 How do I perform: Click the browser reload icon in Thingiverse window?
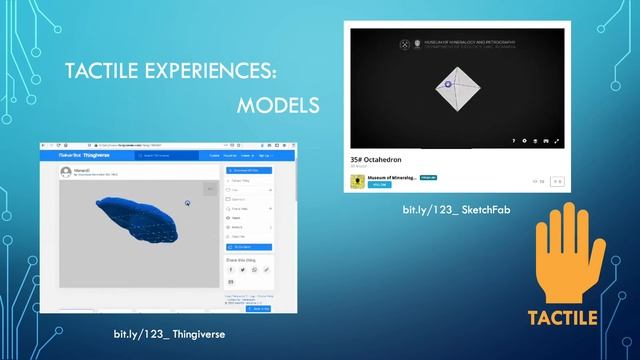pos(58,145)
